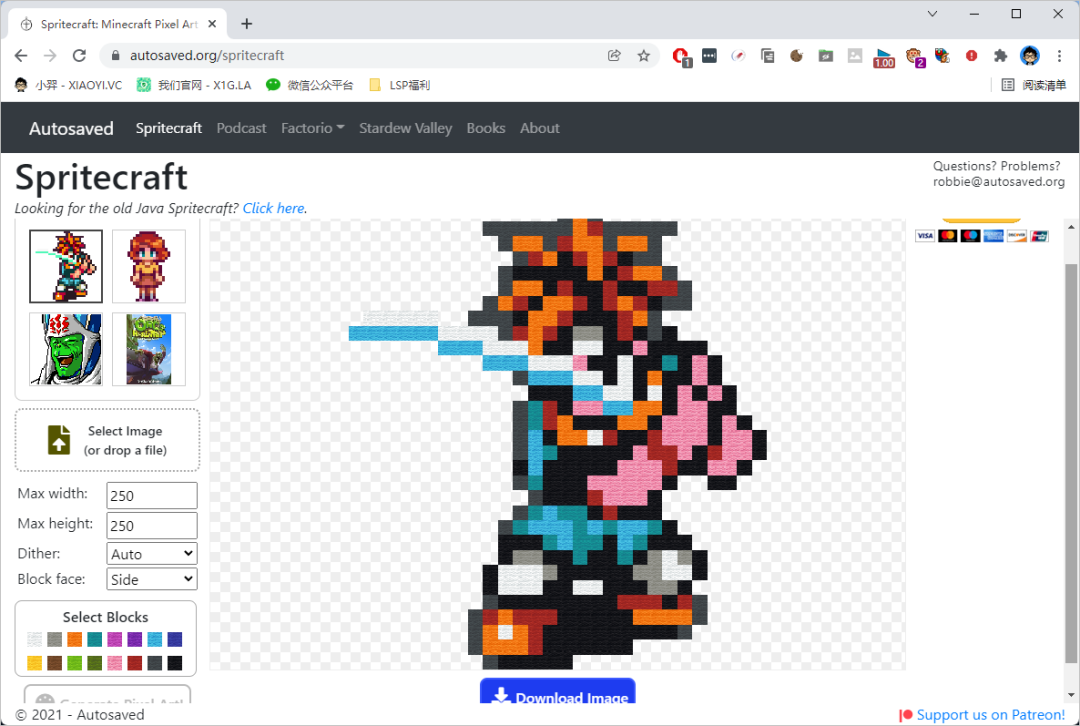The height and width of the screenshot is (726, 1080).
Task: Click into the Max width field
Action: [152, 495]
